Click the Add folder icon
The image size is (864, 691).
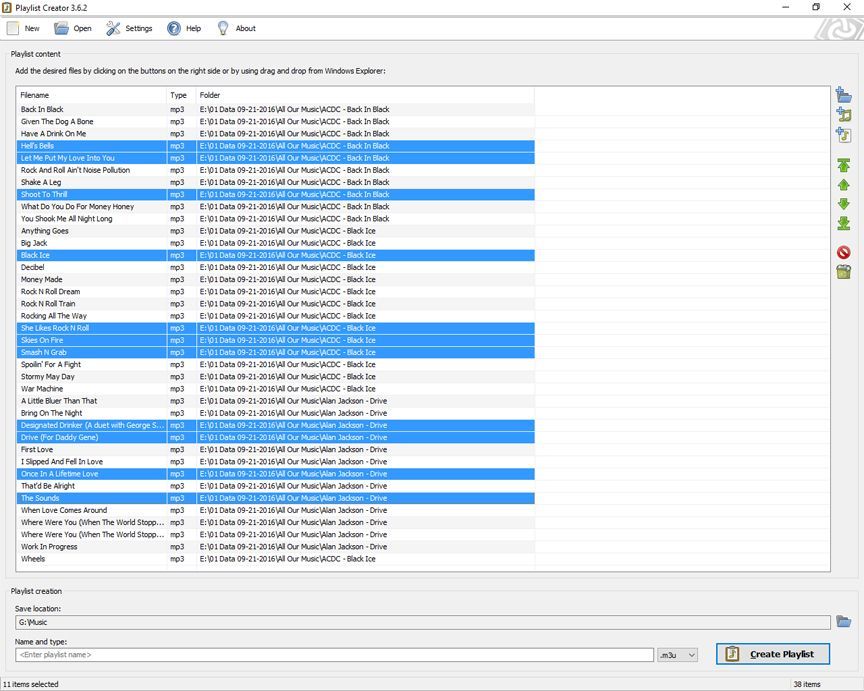pos(843,96)
